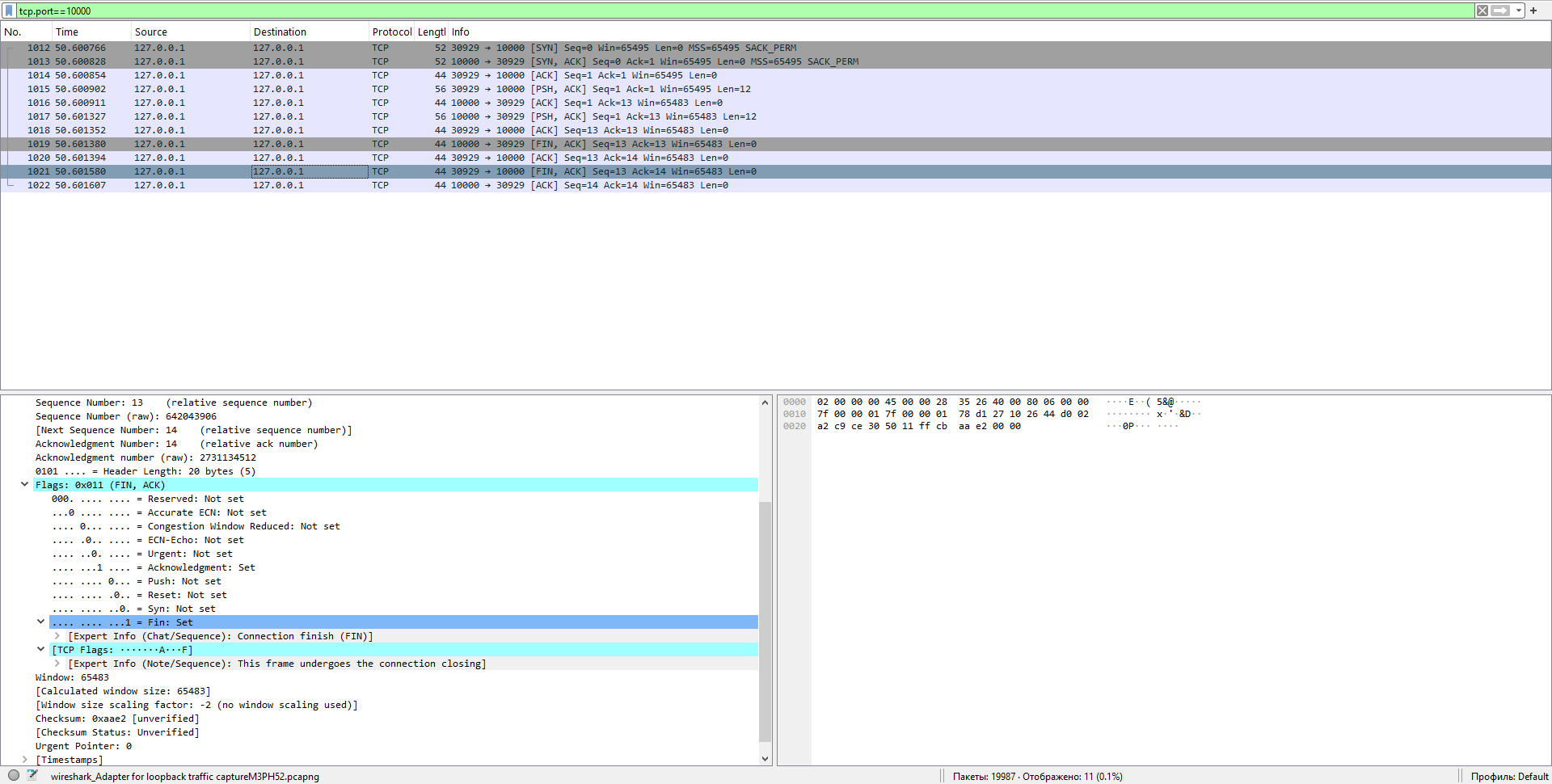Select packet 1019 FIN, ACK row
Screen dimensions: 1552x784
coord(323,144)
